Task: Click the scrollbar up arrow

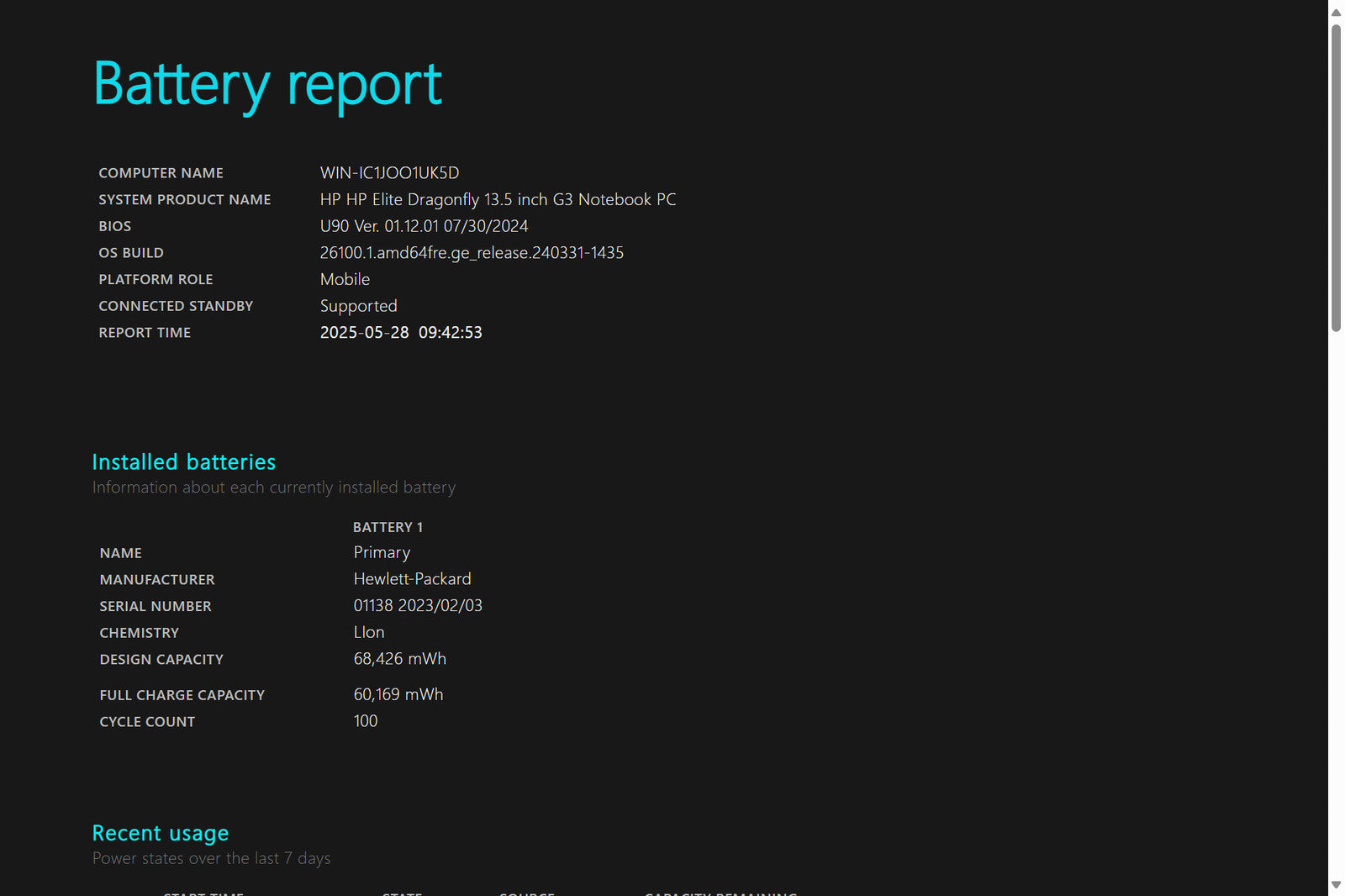Action: click(x=1336, y=12)
